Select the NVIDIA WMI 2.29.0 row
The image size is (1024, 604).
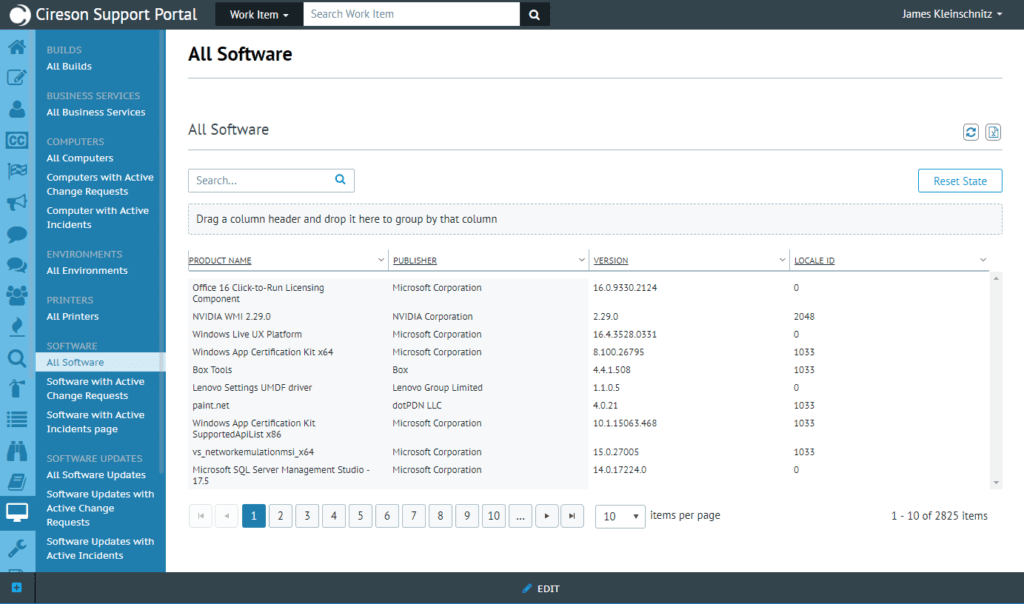tap(589, 316)
